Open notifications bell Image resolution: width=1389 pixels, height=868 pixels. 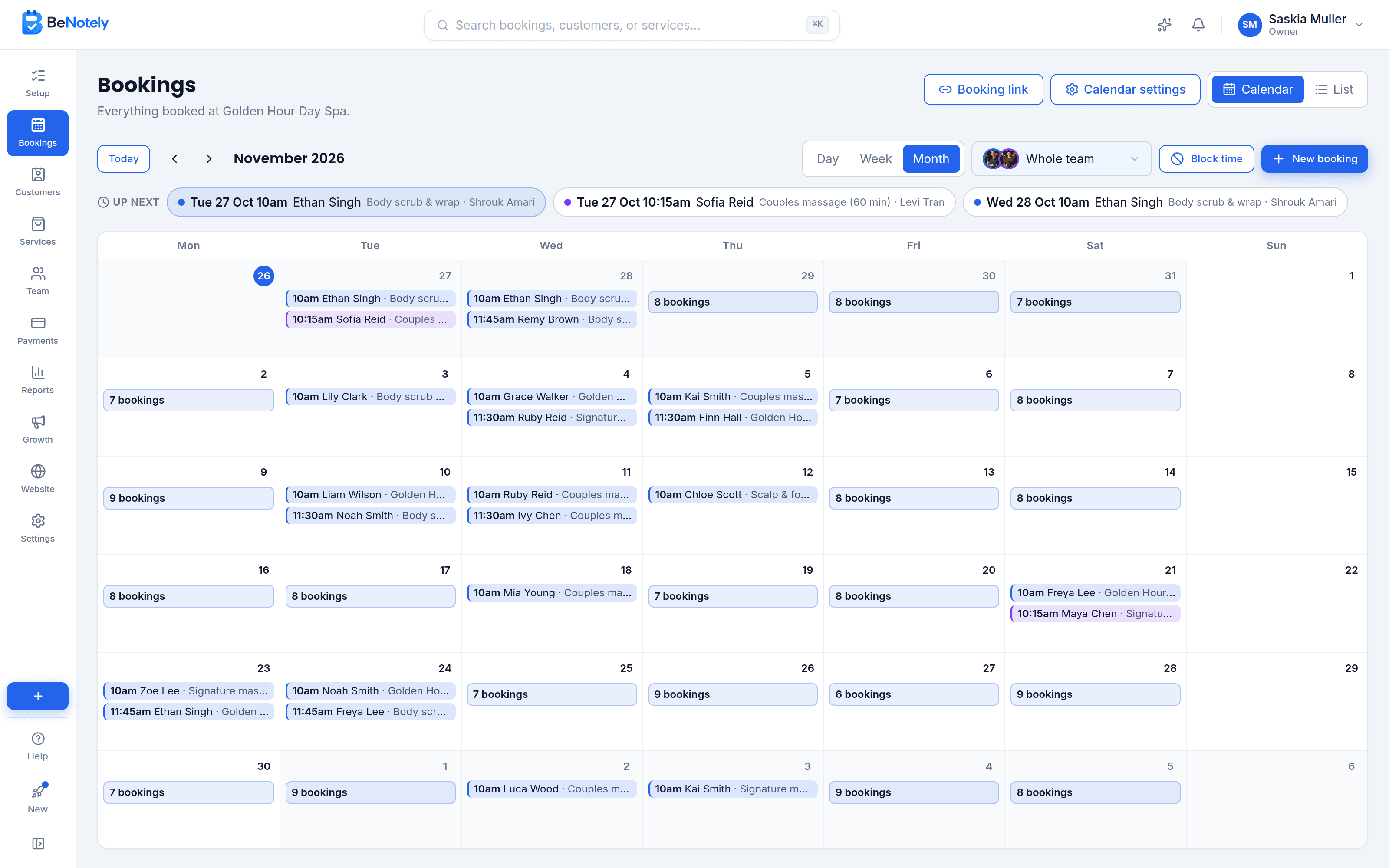(x=1198, y=25)
